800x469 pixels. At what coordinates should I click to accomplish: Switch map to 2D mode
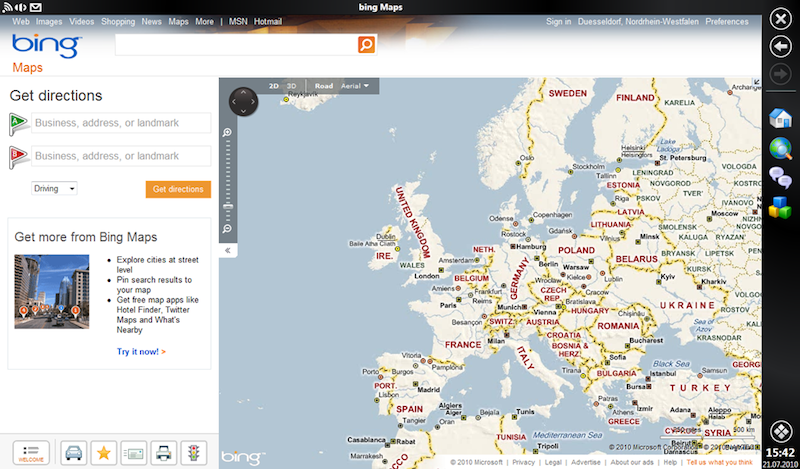click(x=274, y=87)
